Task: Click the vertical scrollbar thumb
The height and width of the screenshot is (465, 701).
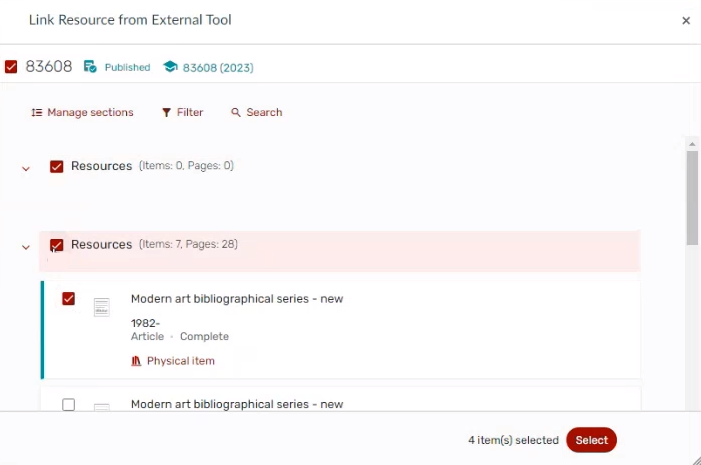Action: tap(692, 198)
